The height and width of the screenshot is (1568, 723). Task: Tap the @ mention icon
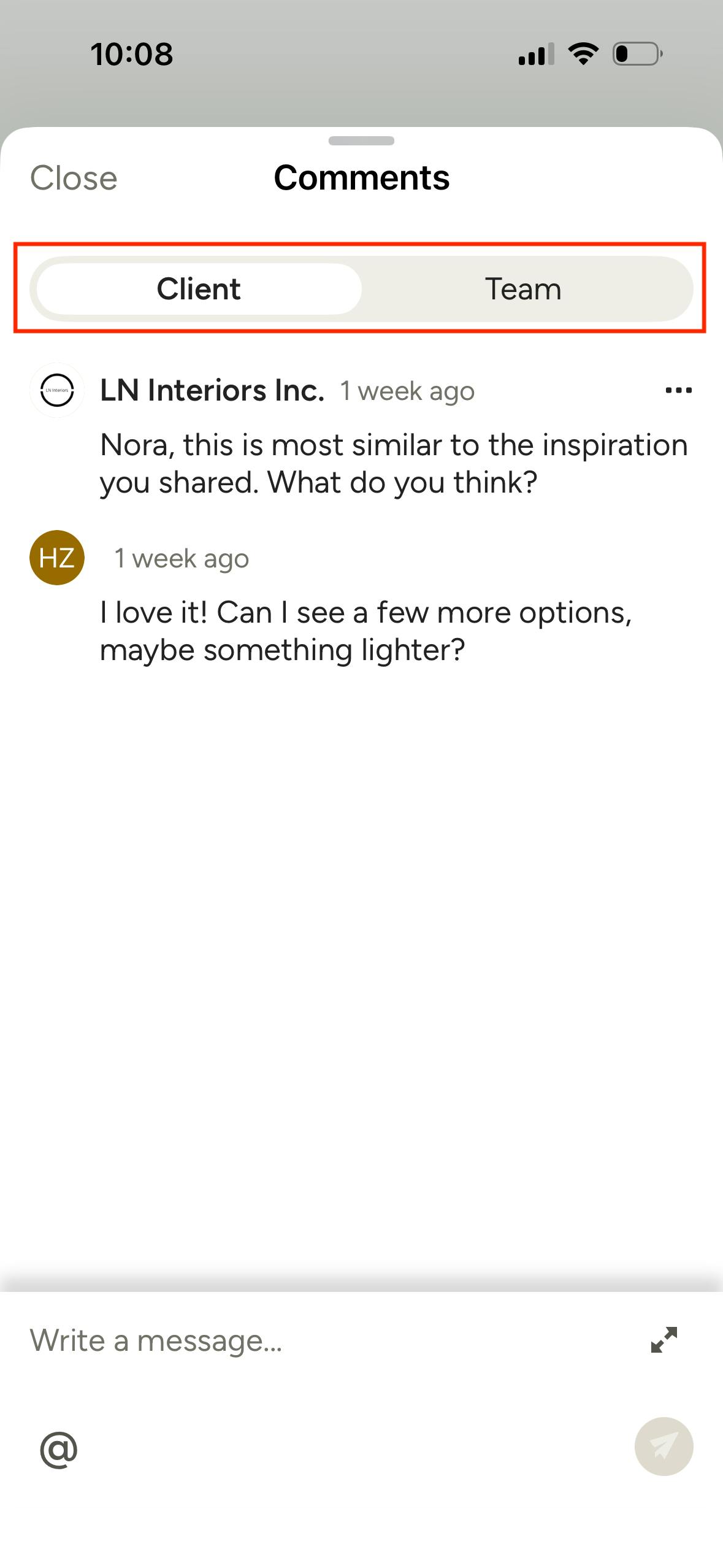(x=59, y=1450)
